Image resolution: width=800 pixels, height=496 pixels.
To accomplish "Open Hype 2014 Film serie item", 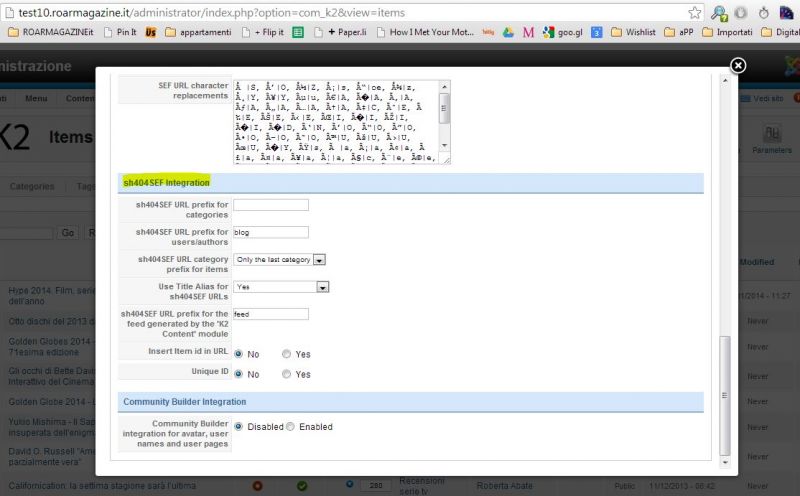I will pos(52,295).
